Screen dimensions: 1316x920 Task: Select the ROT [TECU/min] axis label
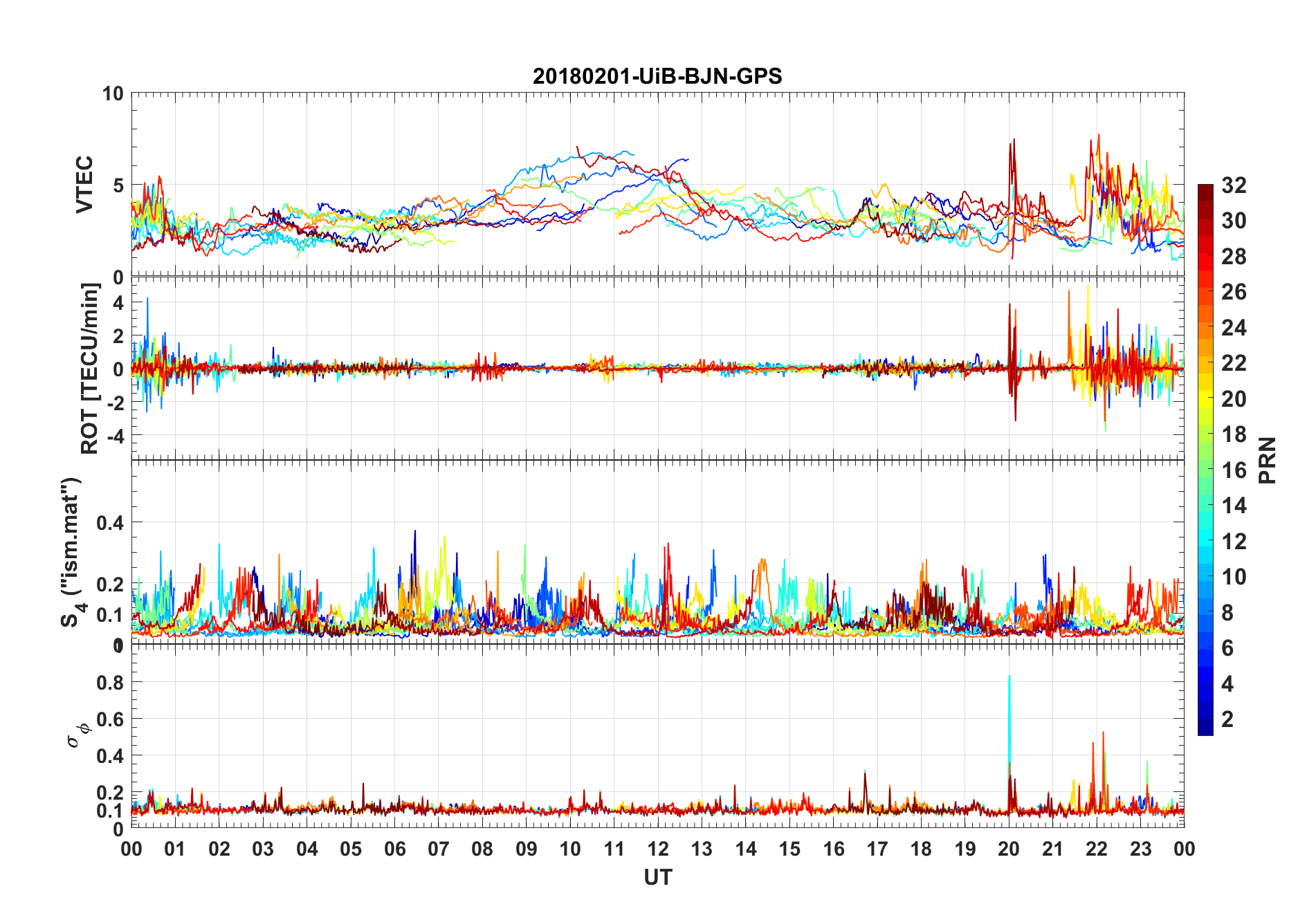pyautogui.click(x=90, y=368)
